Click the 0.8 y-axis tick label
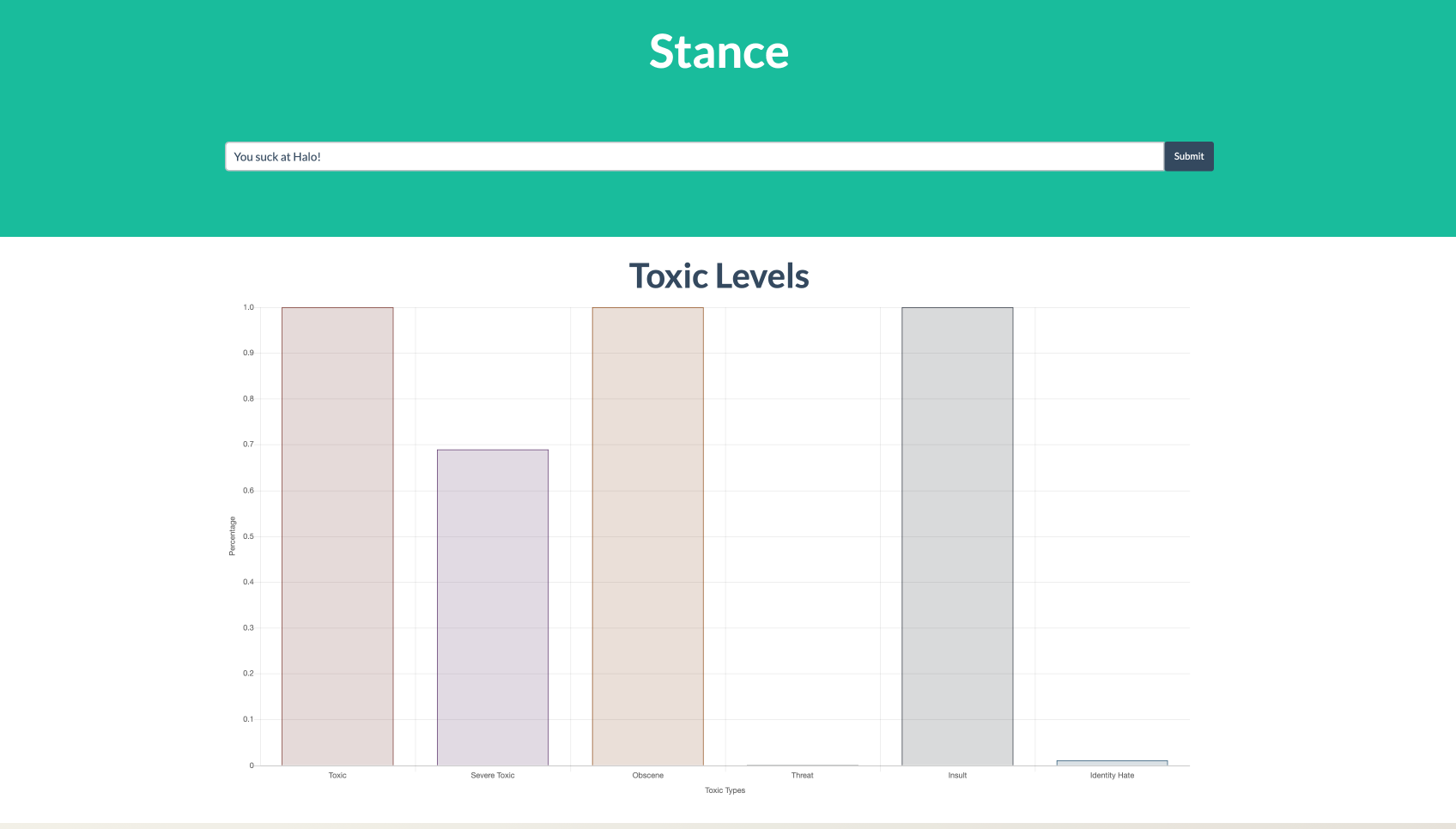1456x829 pixels. pyautogui.click(x=249, y=399)
